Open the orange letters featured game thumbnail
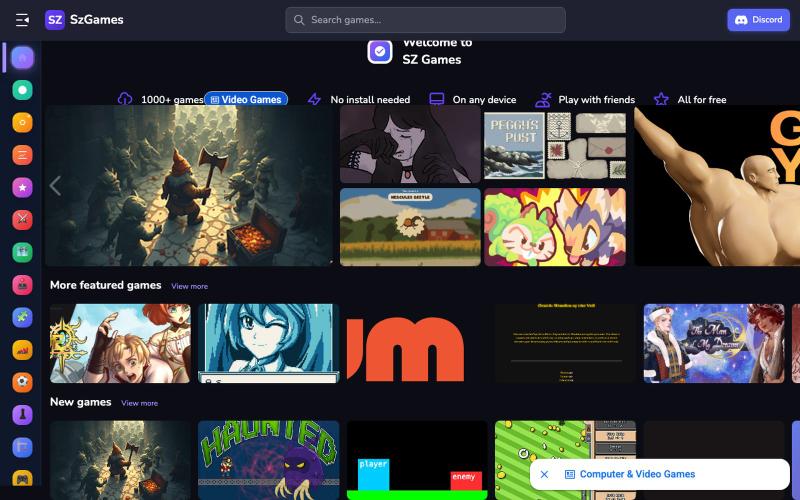Screen dimensions: 800x500 [x=417, y=343]
